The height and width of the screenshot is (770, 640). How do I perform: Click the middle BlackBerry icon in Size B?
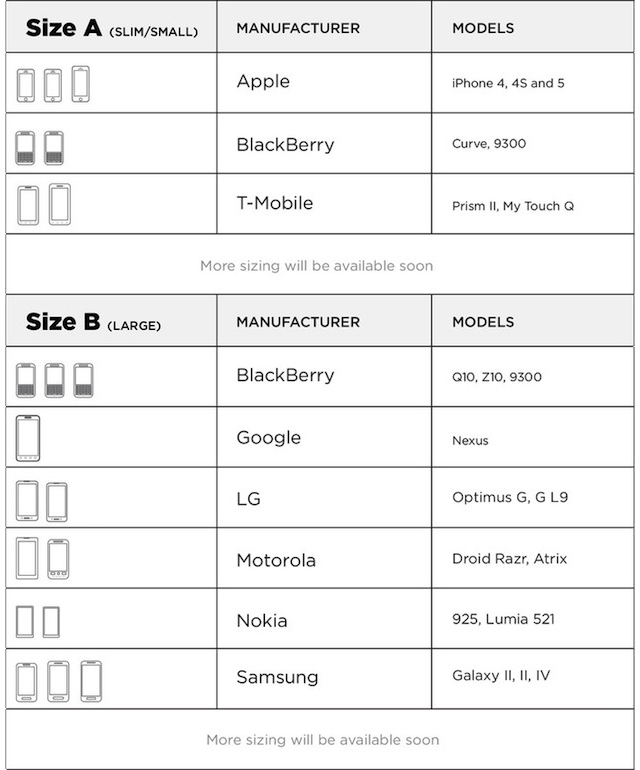[x=55, y=379]
